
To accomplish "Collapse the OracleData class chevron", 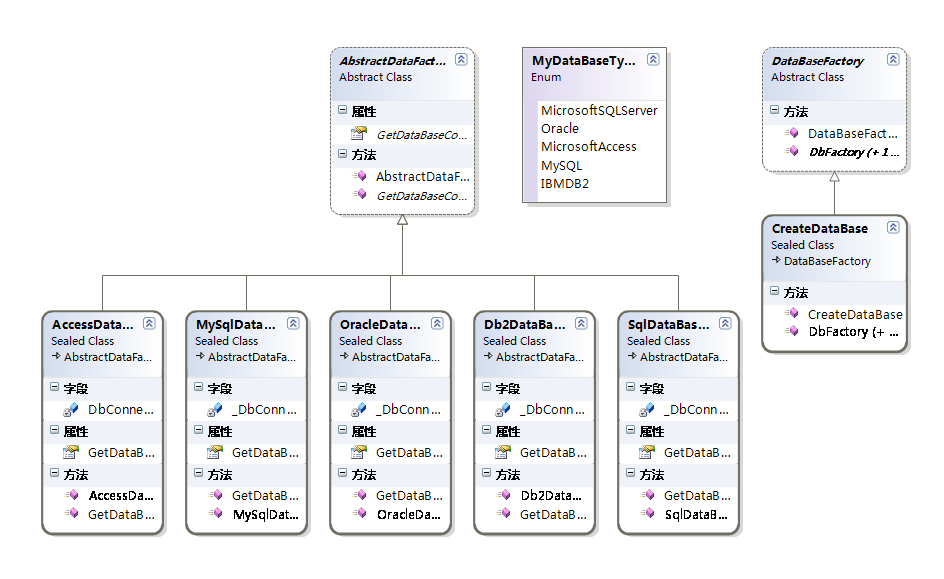I will point(437,323).
